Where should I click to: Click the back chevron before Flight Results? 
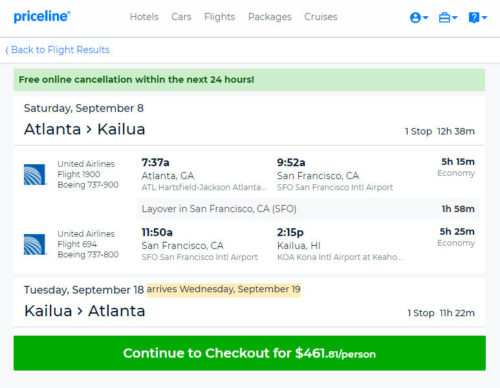(x=7, y=50)
